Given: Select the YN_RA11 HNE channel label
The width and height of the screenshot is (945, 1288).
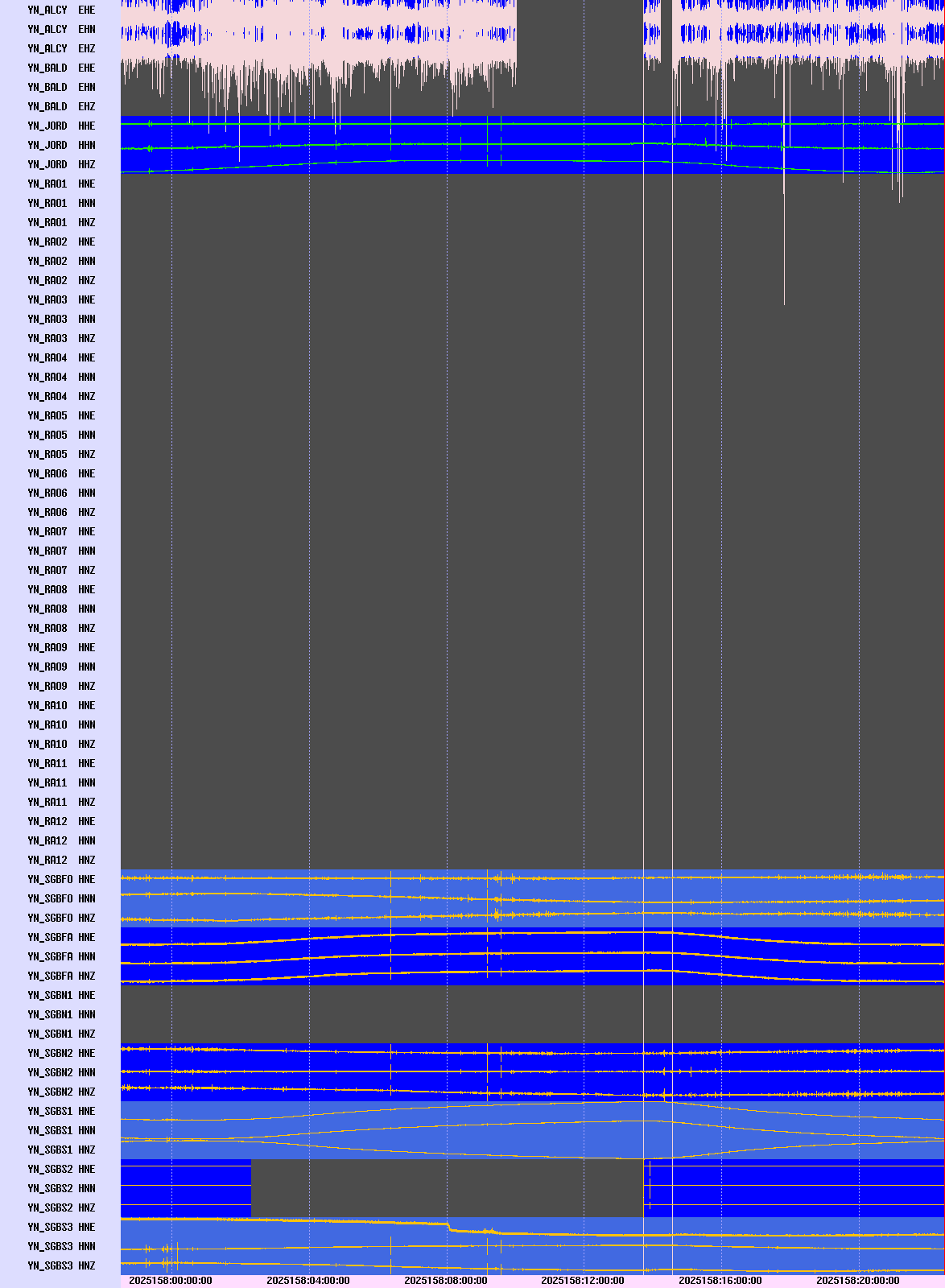Looking at the screenshot, I should coord(61,763).
